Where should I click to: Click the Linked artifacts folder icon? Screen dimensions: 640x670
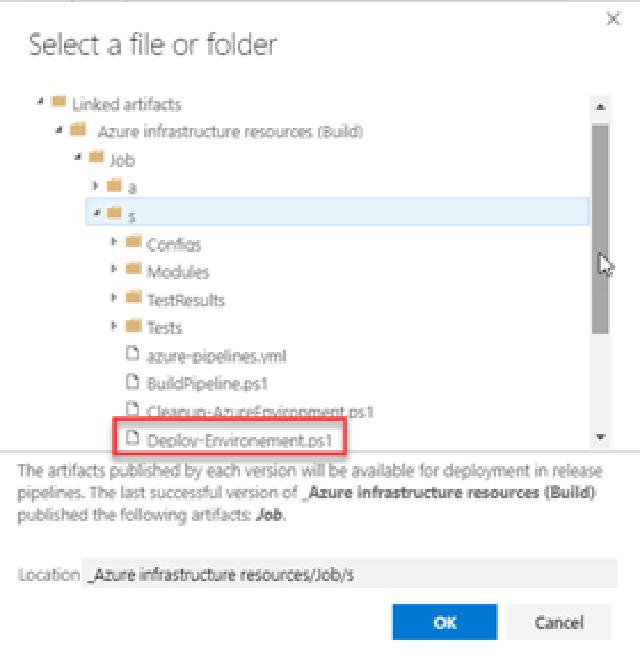coord(59,102)
